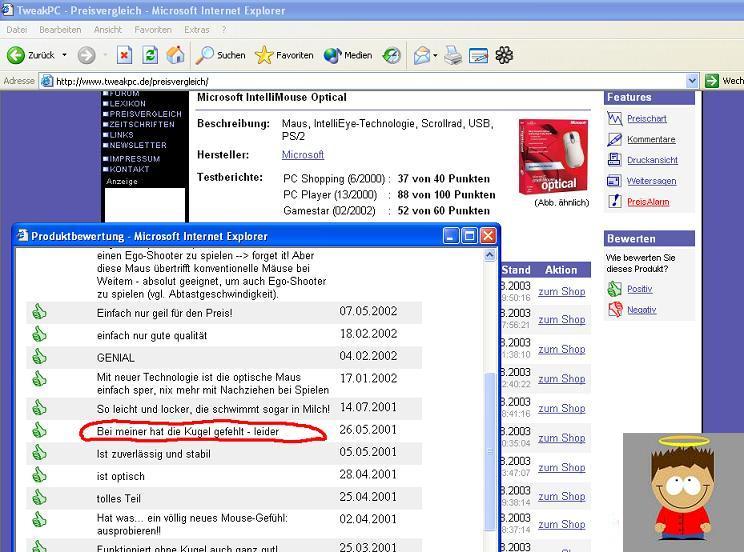
Task: Open the Suchen search panel
Action: [220, 56]
